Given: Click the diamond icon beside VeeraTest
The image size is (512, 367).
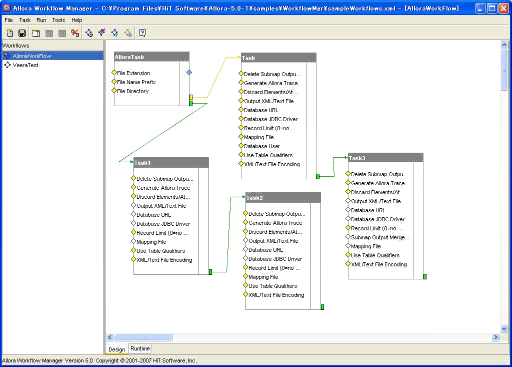Looking at the screenshot, I should coord(7,65).
